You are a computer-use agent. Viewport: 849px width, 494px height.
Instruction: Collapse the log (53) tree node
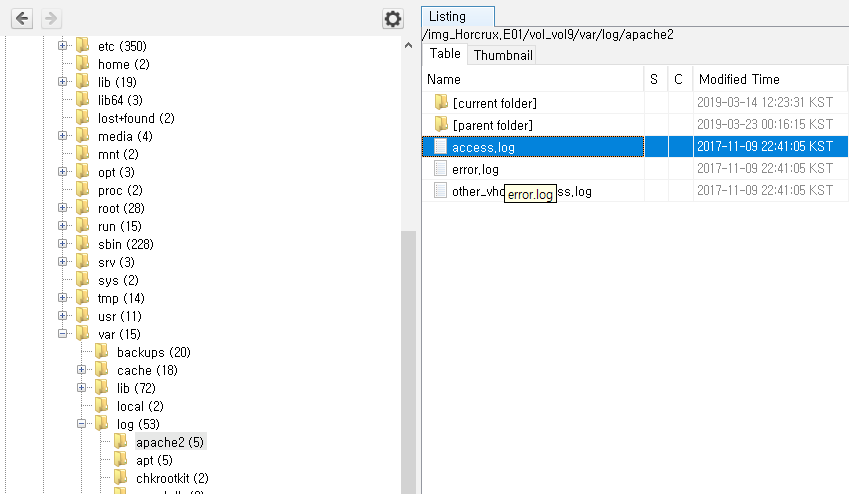[81, 424]
